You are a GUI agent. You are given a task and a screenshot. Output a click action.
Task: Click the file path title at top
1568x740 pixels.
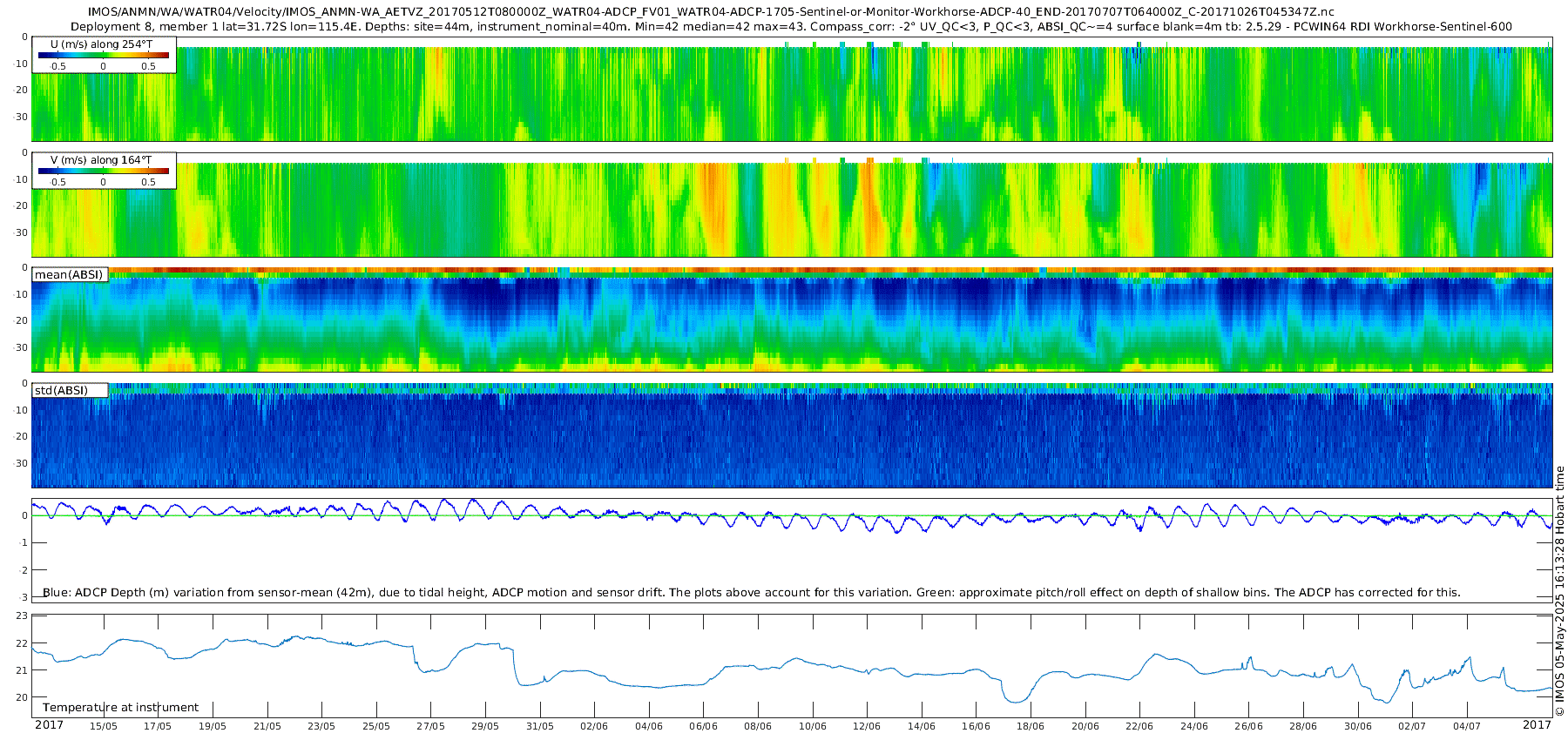711,12
